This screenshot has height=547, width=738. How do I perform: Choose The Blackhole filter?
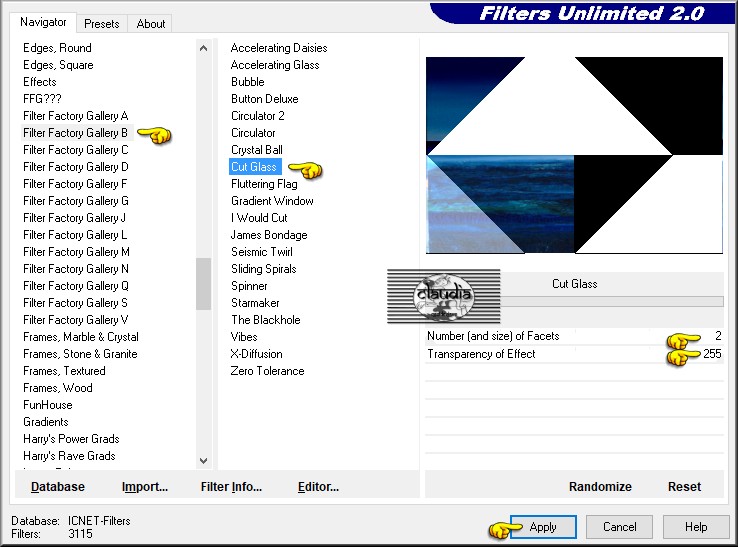coord(265,320)
